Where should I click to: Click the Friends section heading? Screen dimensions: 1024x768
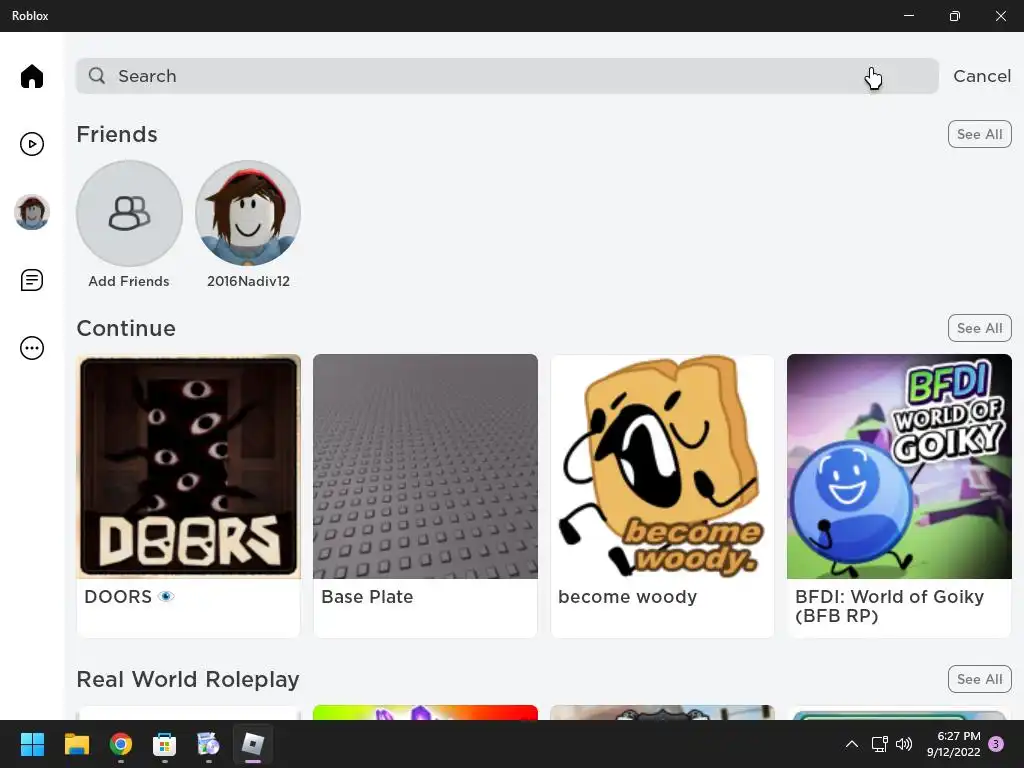click(x=117, y=135)
